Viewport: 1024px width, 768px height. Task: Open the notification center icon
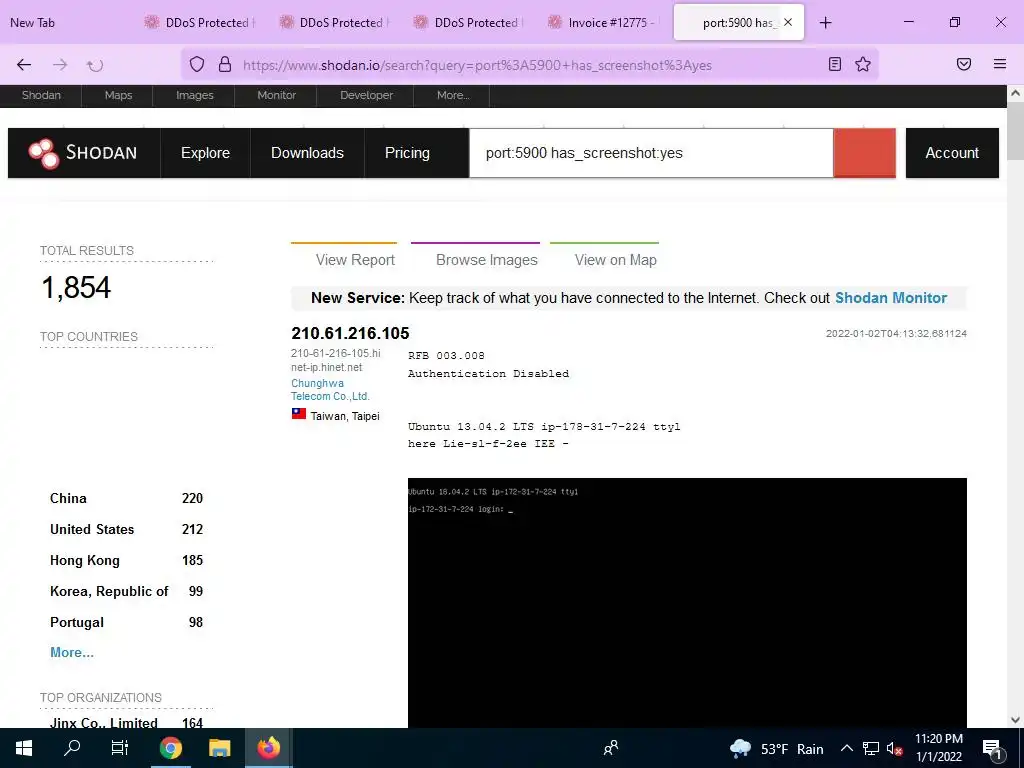click(992, 748)
